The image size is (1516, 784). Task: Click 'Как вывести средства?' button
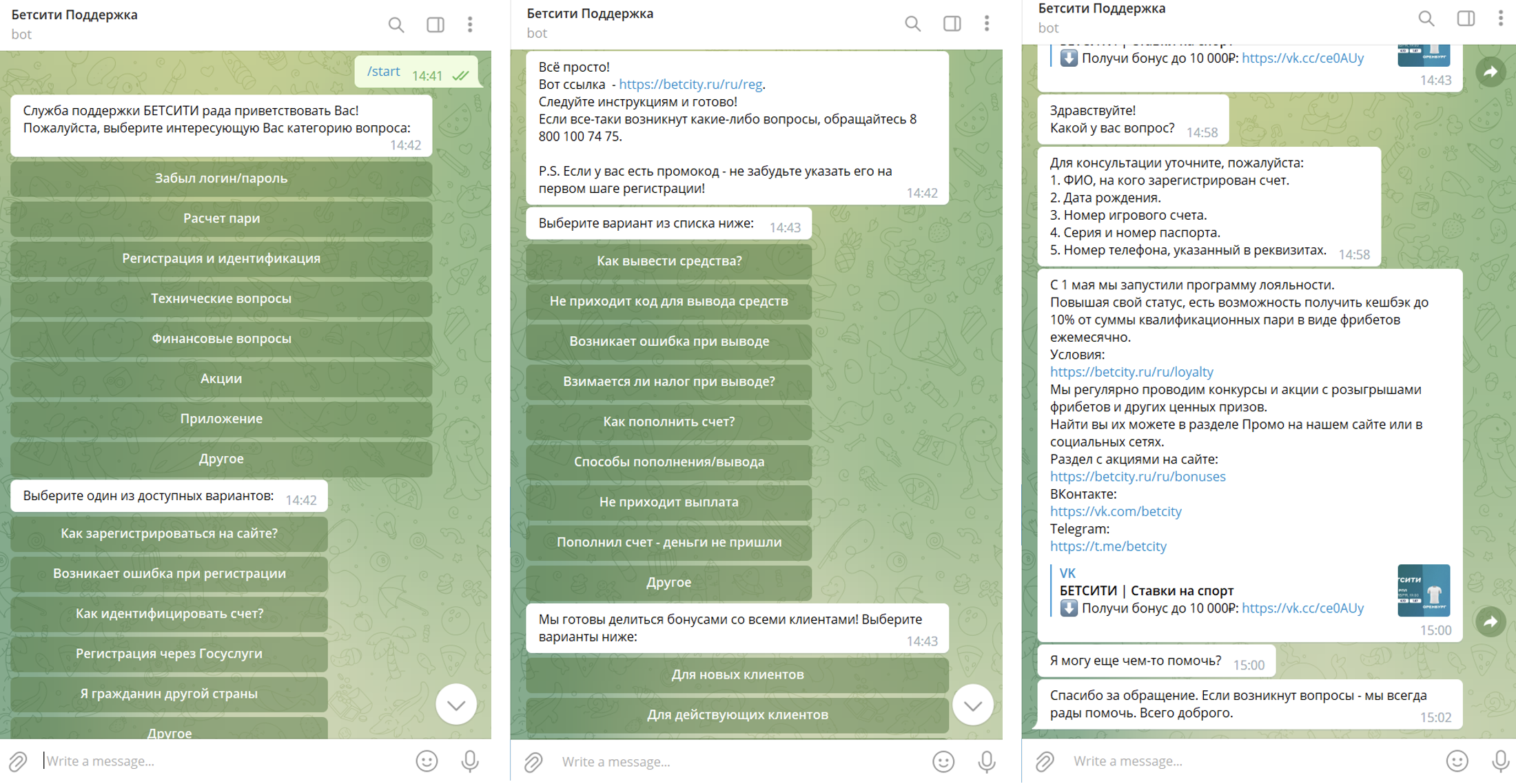coord(669,261)
